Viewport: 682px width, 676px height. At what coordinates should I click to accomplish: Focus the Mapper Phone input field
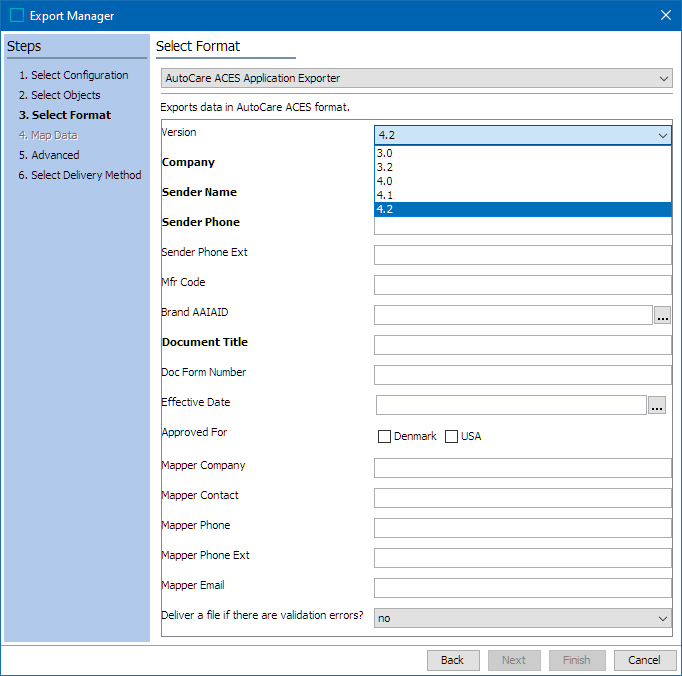523,528
